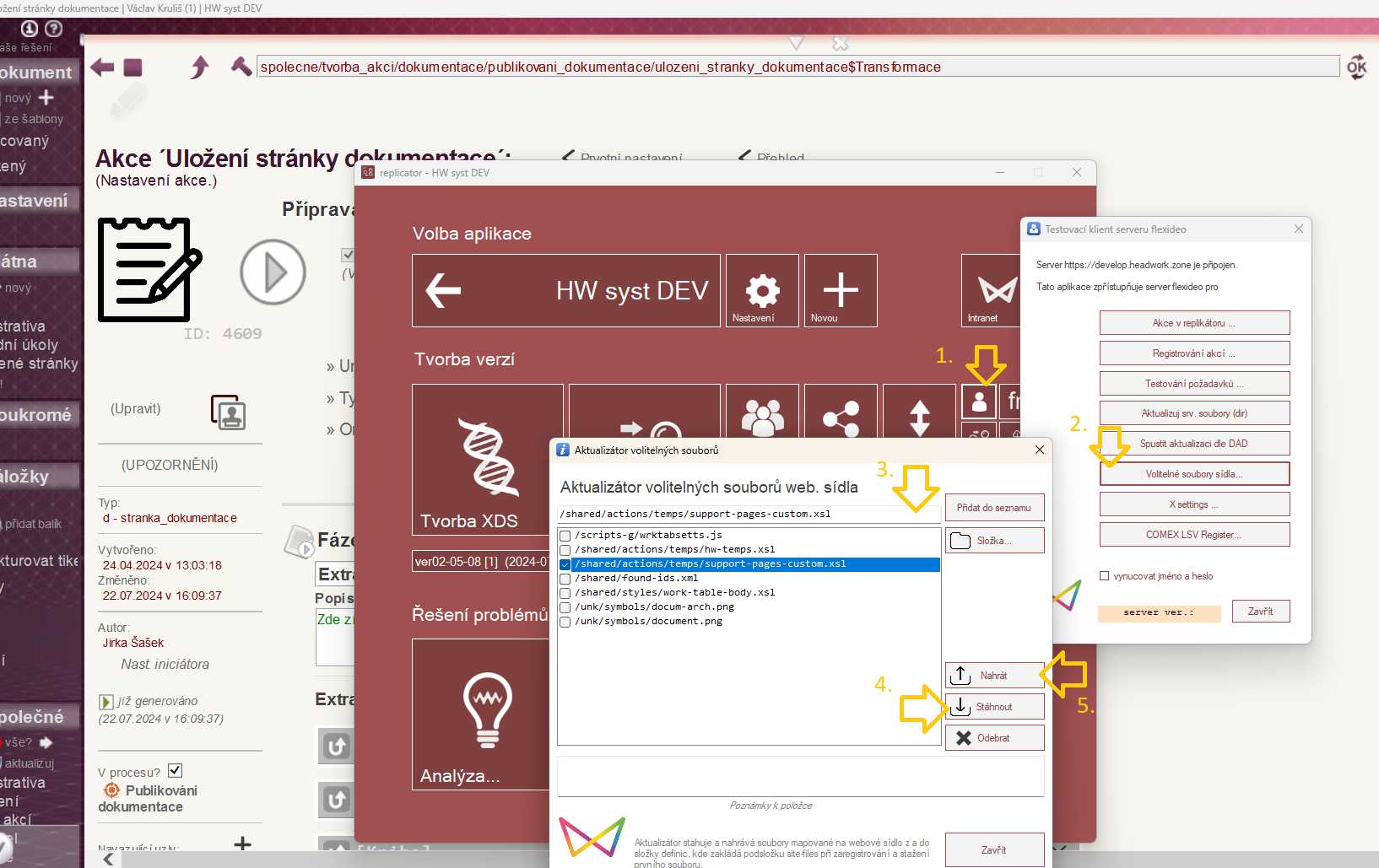
Task: Open the Tvorba XDS DNA tile
Action: tap(487, 459)
